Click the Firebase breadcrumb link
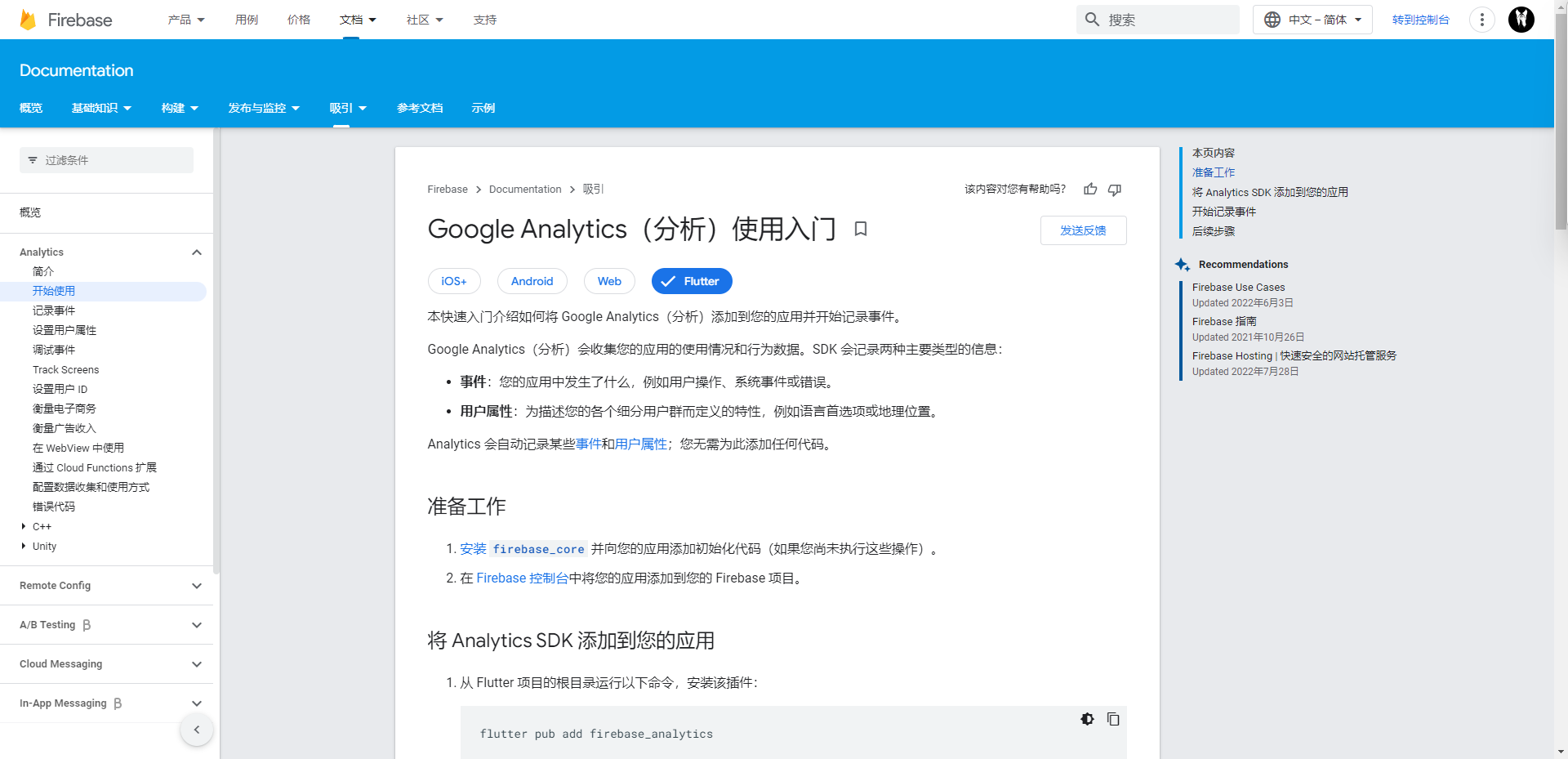 tap(448, 190)
